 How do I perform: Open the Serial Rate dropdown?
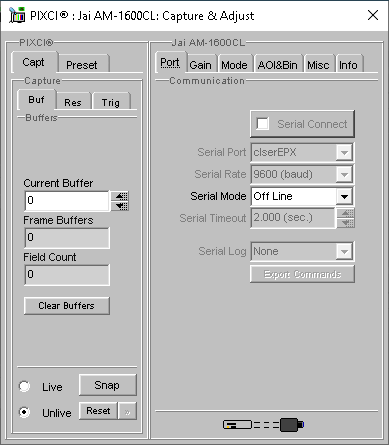coord(344,174)
